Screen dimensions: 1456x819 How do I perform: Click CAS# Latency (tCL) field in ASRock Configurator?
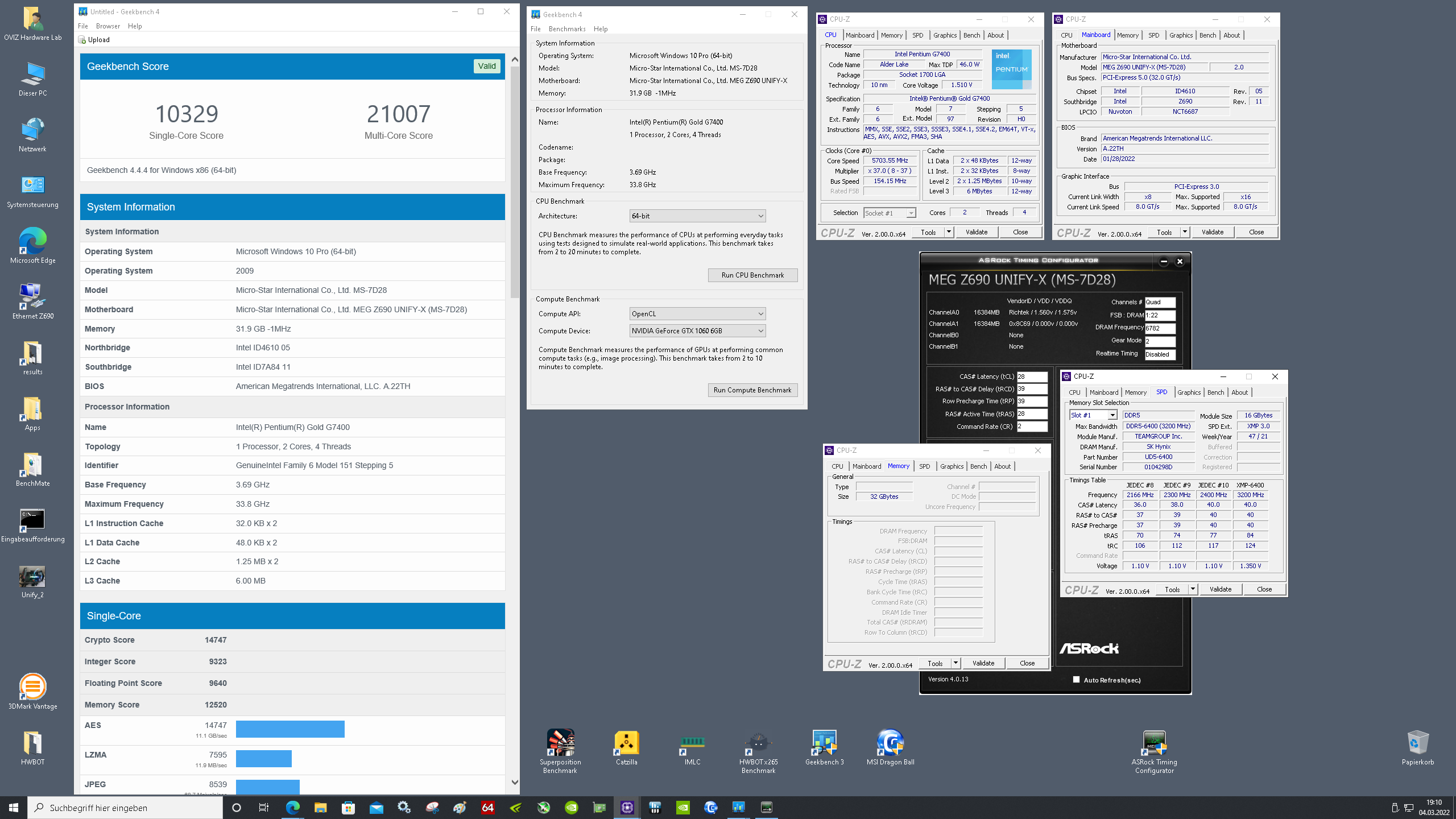click(x=1032, y=377)
